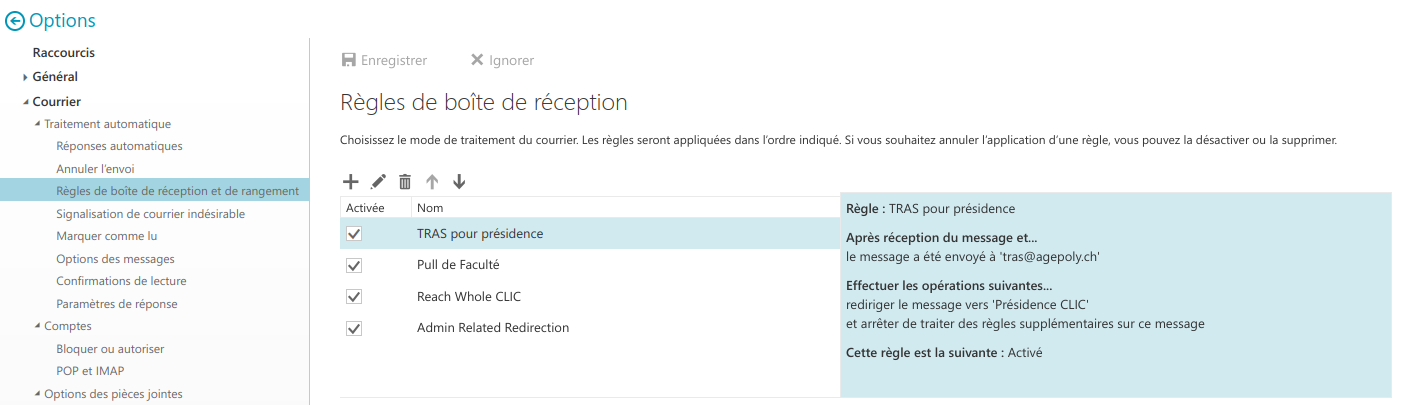This screenshot has height=405, width=1402.
Task: Disable the Pull de Faculté rule
Action: (354, 266)
